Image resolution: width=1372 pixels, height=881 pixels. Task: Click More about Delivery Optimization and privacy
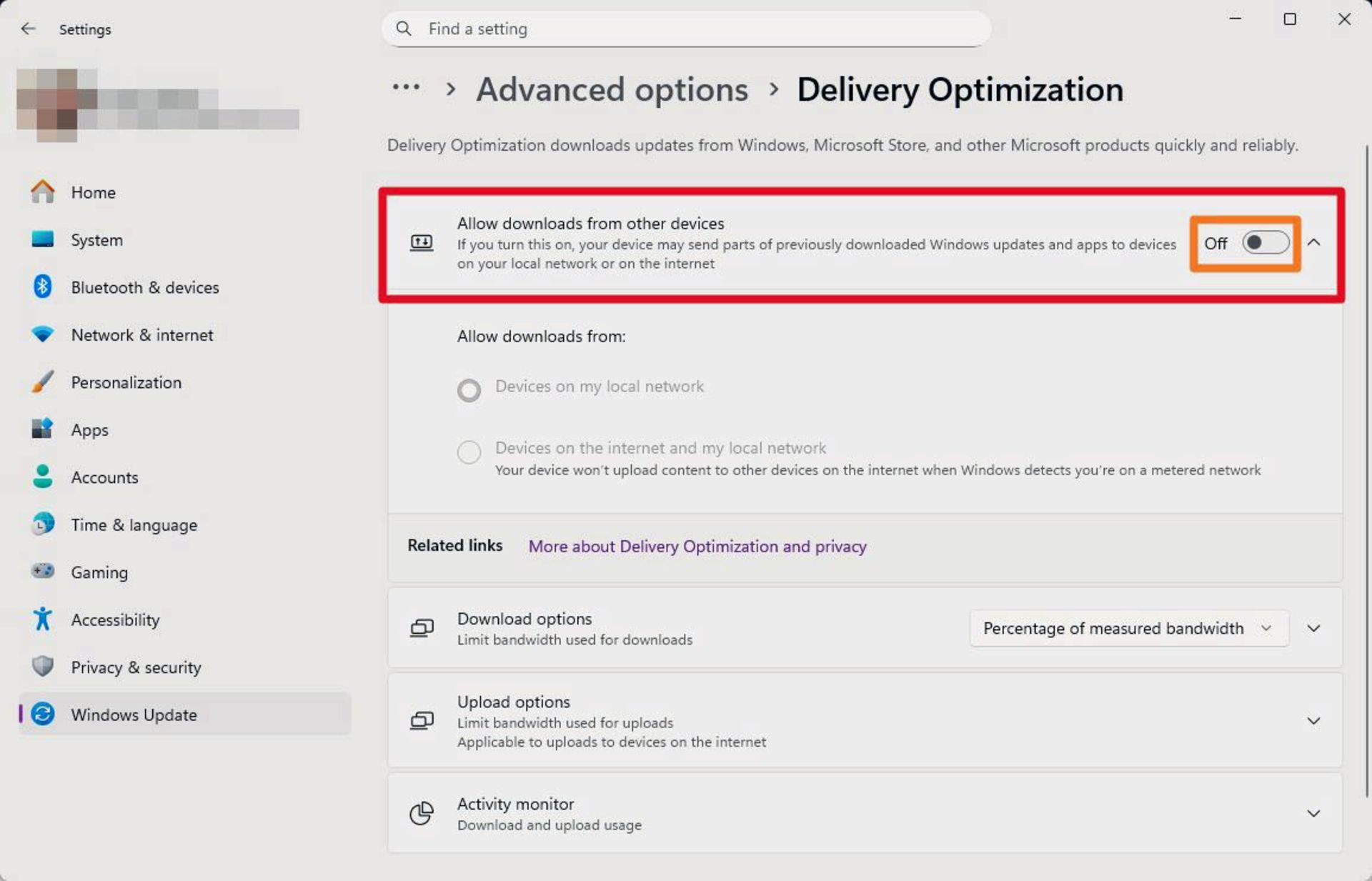point(697,546)
